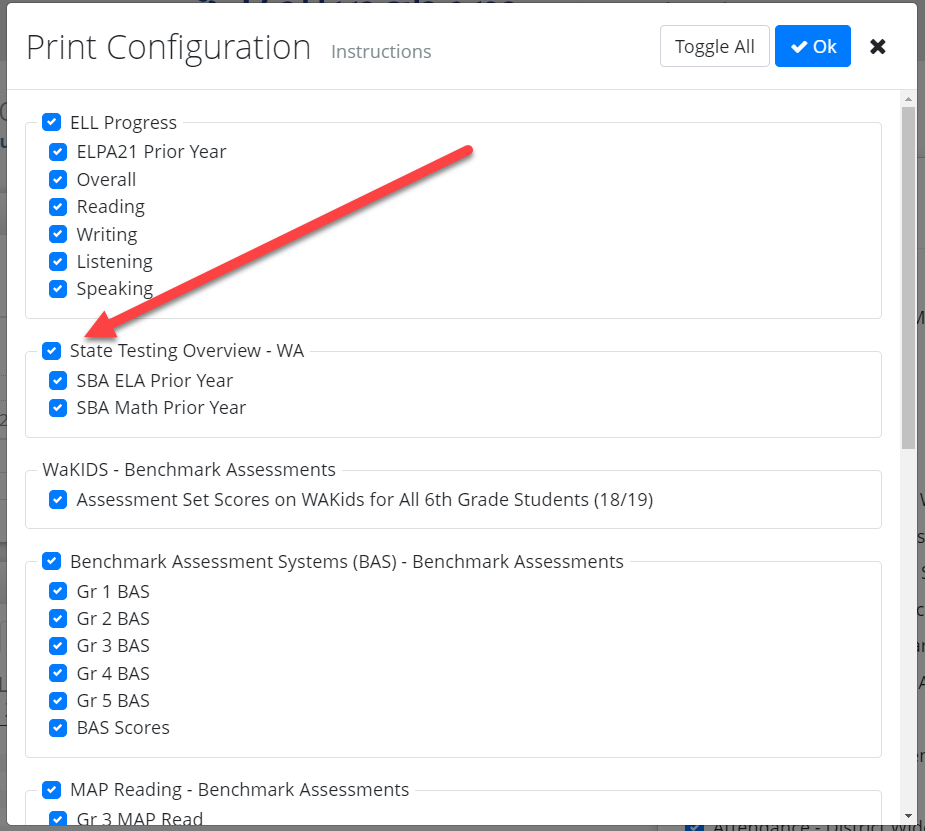Toggle the Listening checkbox
The width and height of the screenshot is (925, 831).
point(58,261)
